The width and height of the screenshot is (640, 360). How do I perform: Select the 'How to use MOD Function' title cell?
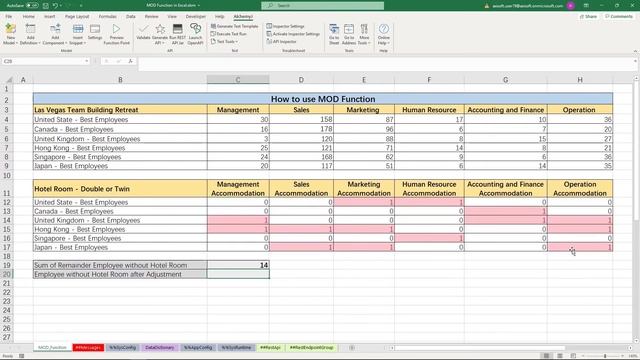323,99
